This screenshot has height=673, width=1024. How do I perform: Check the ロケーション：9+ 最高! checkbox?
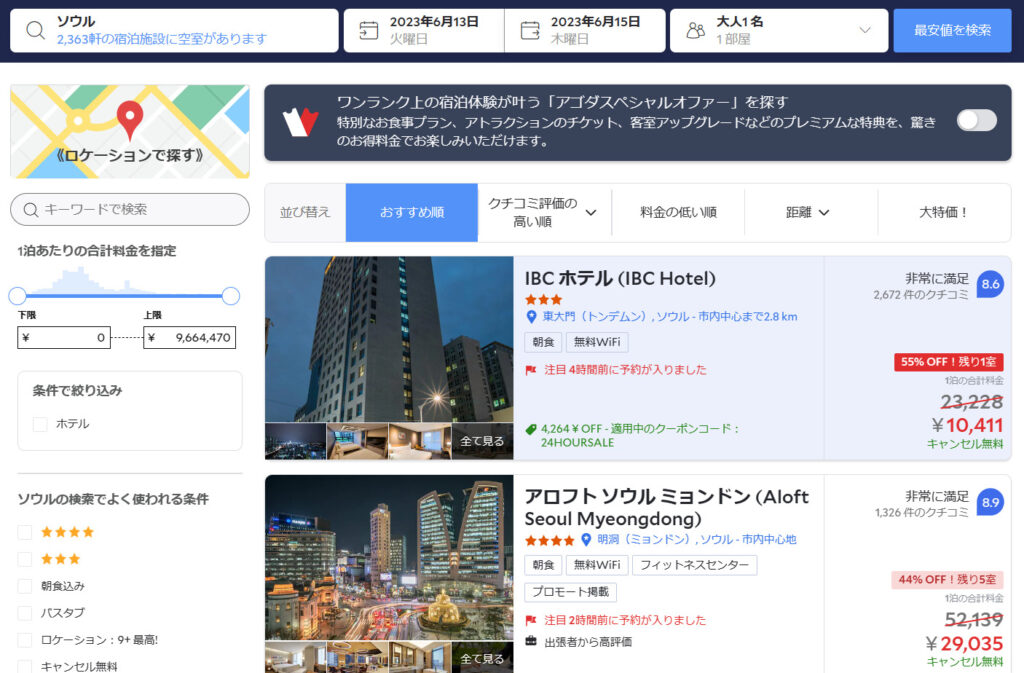point(25,639)
